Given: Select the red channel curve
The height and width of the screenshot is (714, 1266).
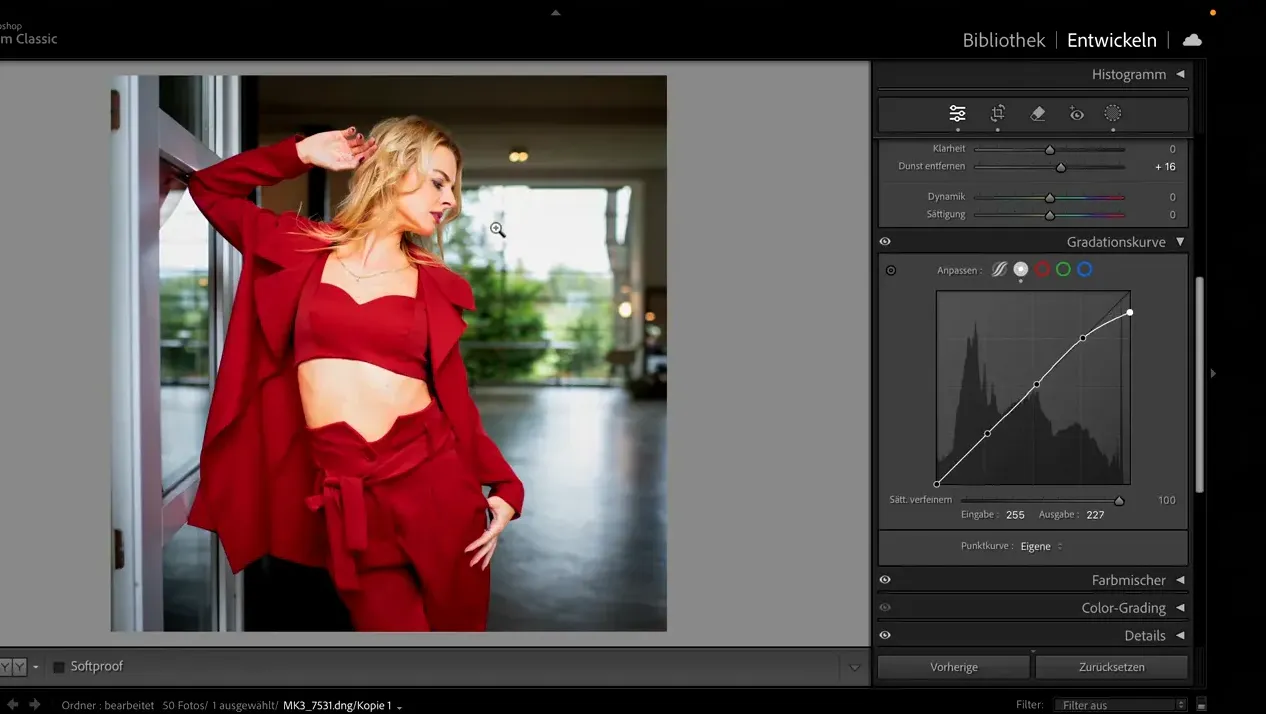Looking at the screenshot, I should (1042, 269).
